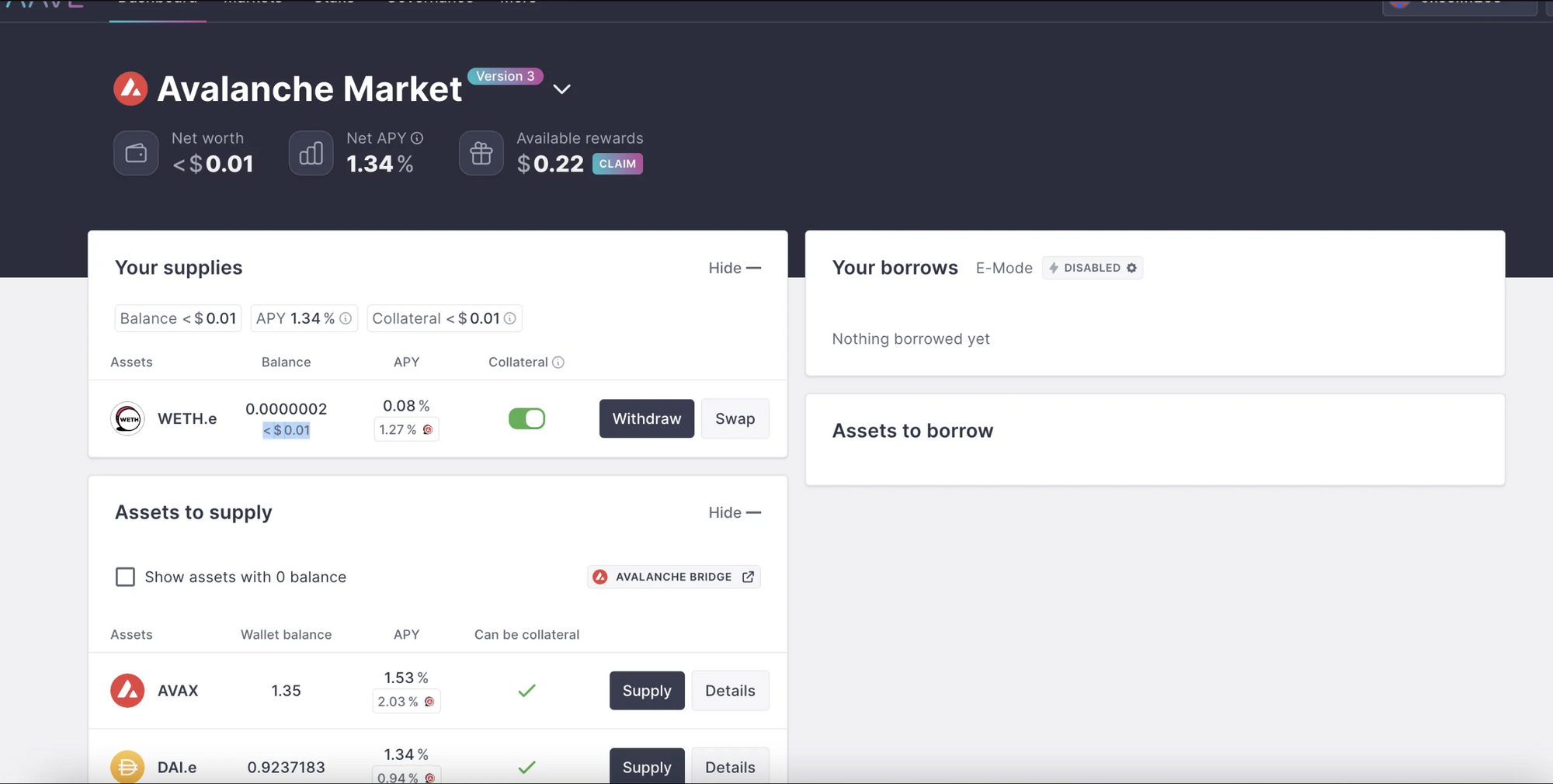Toggle WETH.e collateral switch off
This screenshot has height=784, width=1553.
526,419
